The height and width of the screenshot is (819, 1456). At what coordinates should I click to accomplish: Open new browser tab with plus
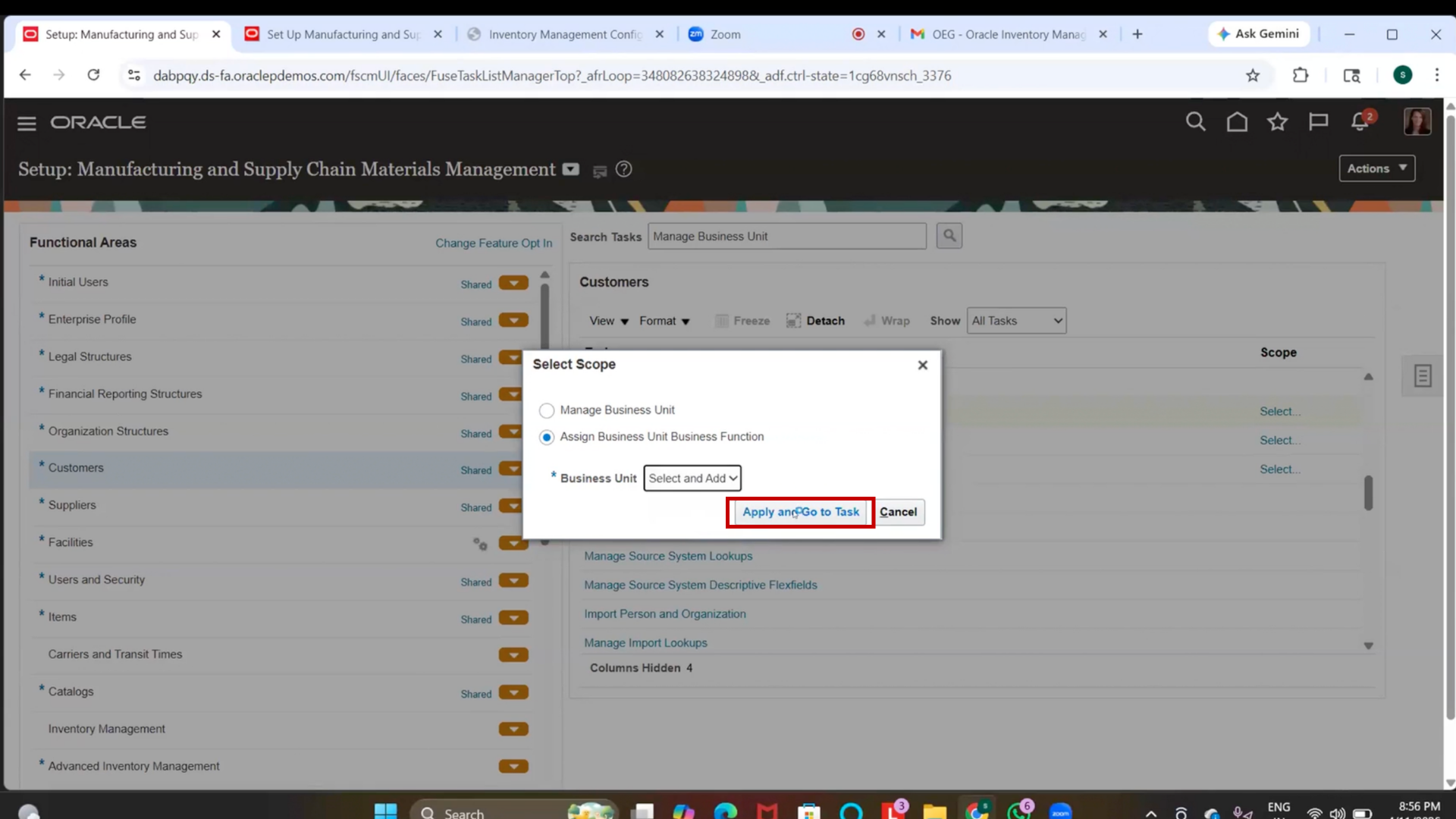pos(1137,34)
